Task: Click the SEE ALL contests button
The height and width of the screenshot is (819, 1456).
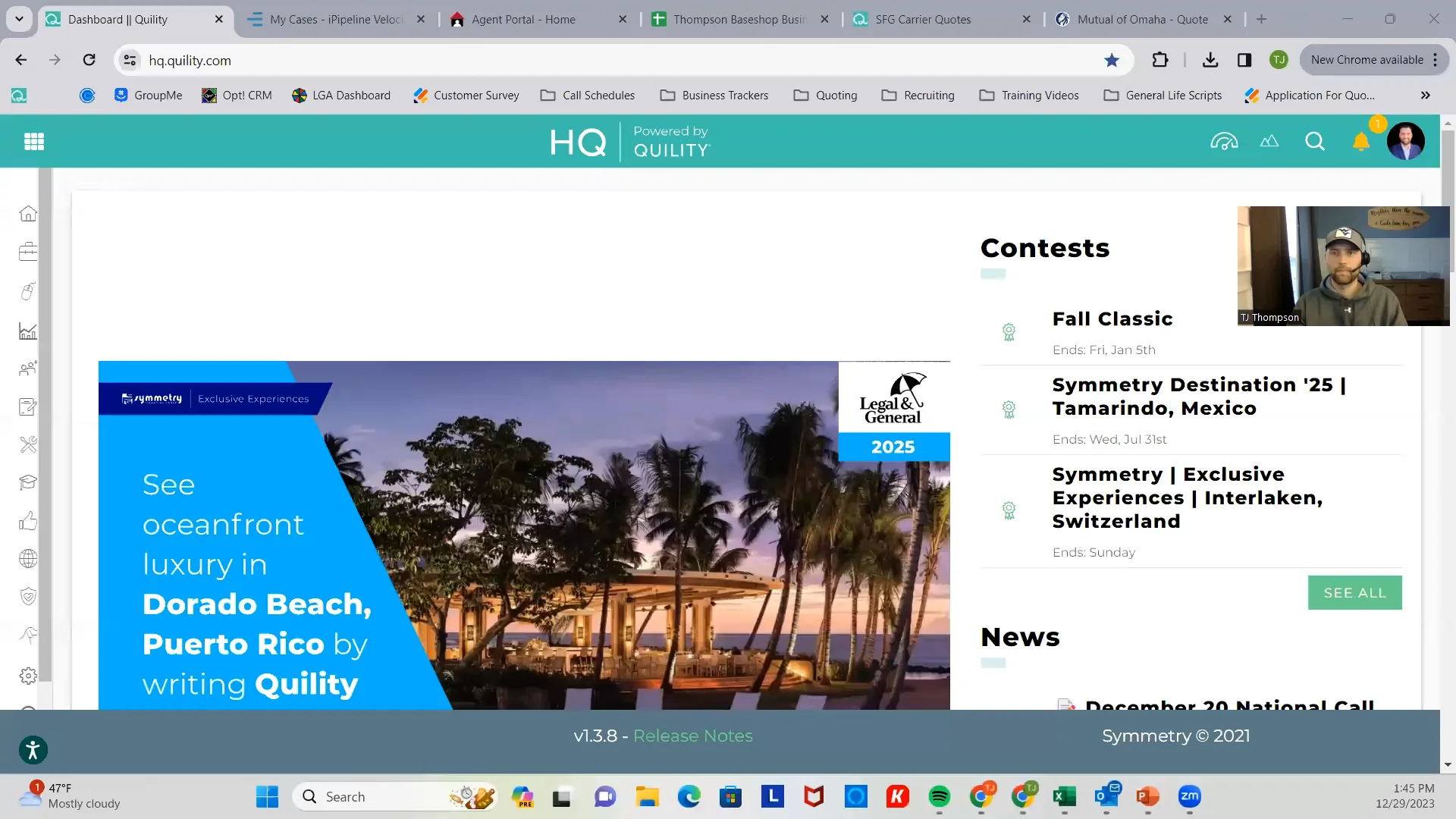Action: 1354,593
